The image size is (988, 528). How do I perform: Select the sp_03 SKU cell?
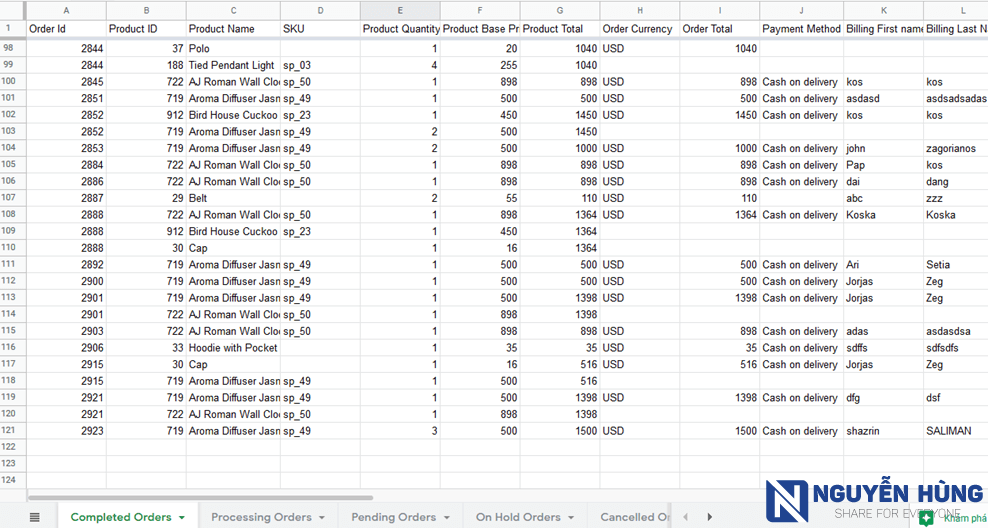[x=320, y=65]
